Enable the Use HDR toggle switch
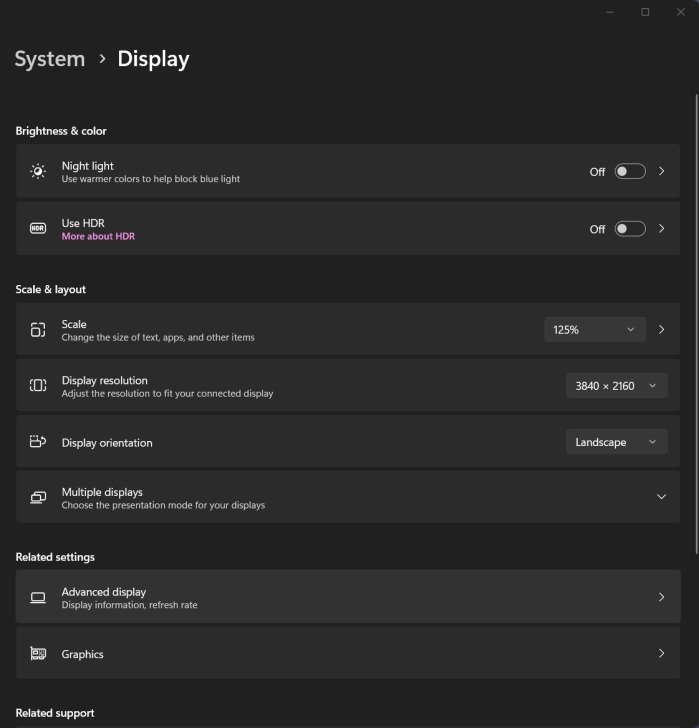This screenshot has width=699, height=728. [x=629, y=229]
